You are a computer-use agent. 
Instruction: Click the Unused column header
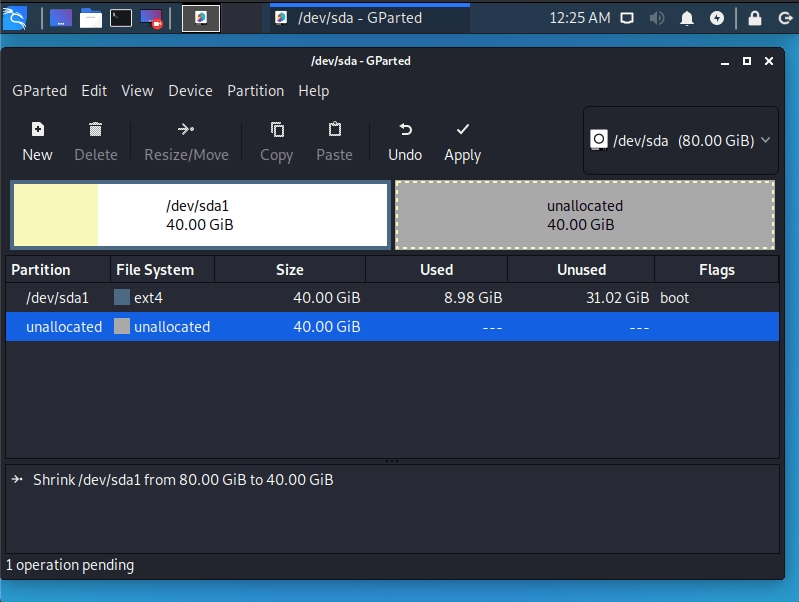point(581,270)
